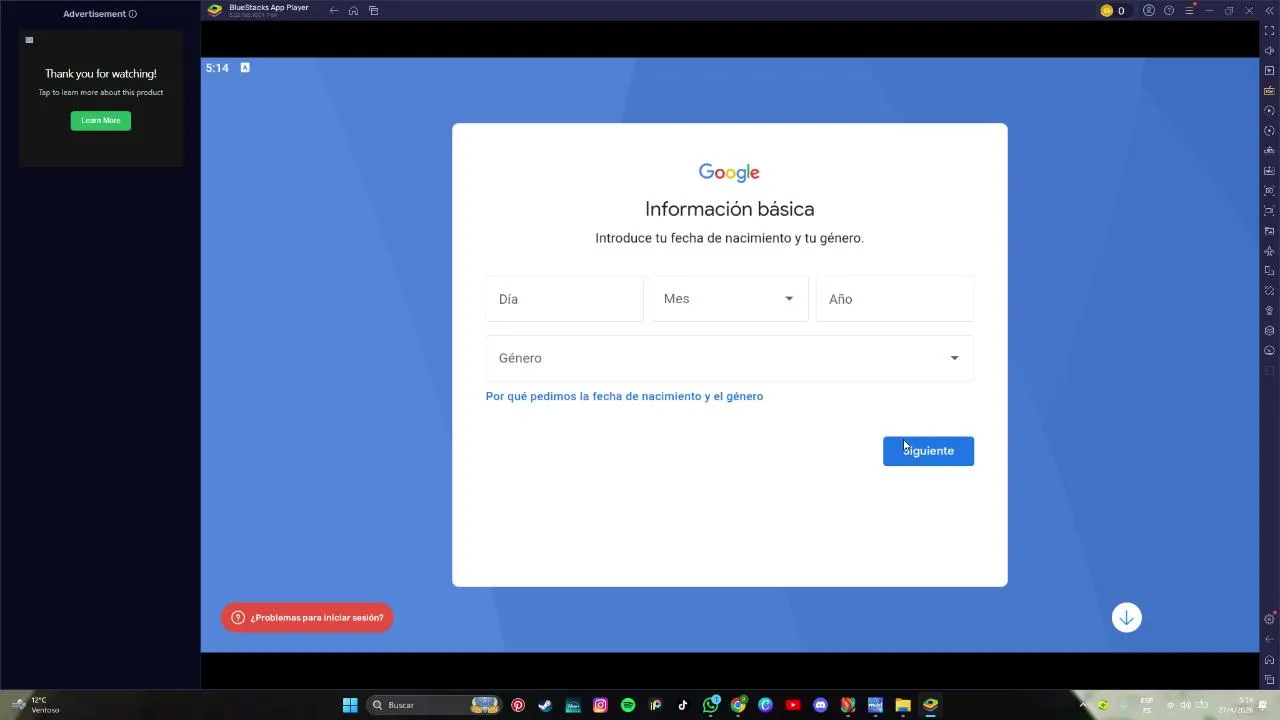Screen dimensions: 1280x720
Task: Open Pinterest from the taskbar
Action: [518, 705]
